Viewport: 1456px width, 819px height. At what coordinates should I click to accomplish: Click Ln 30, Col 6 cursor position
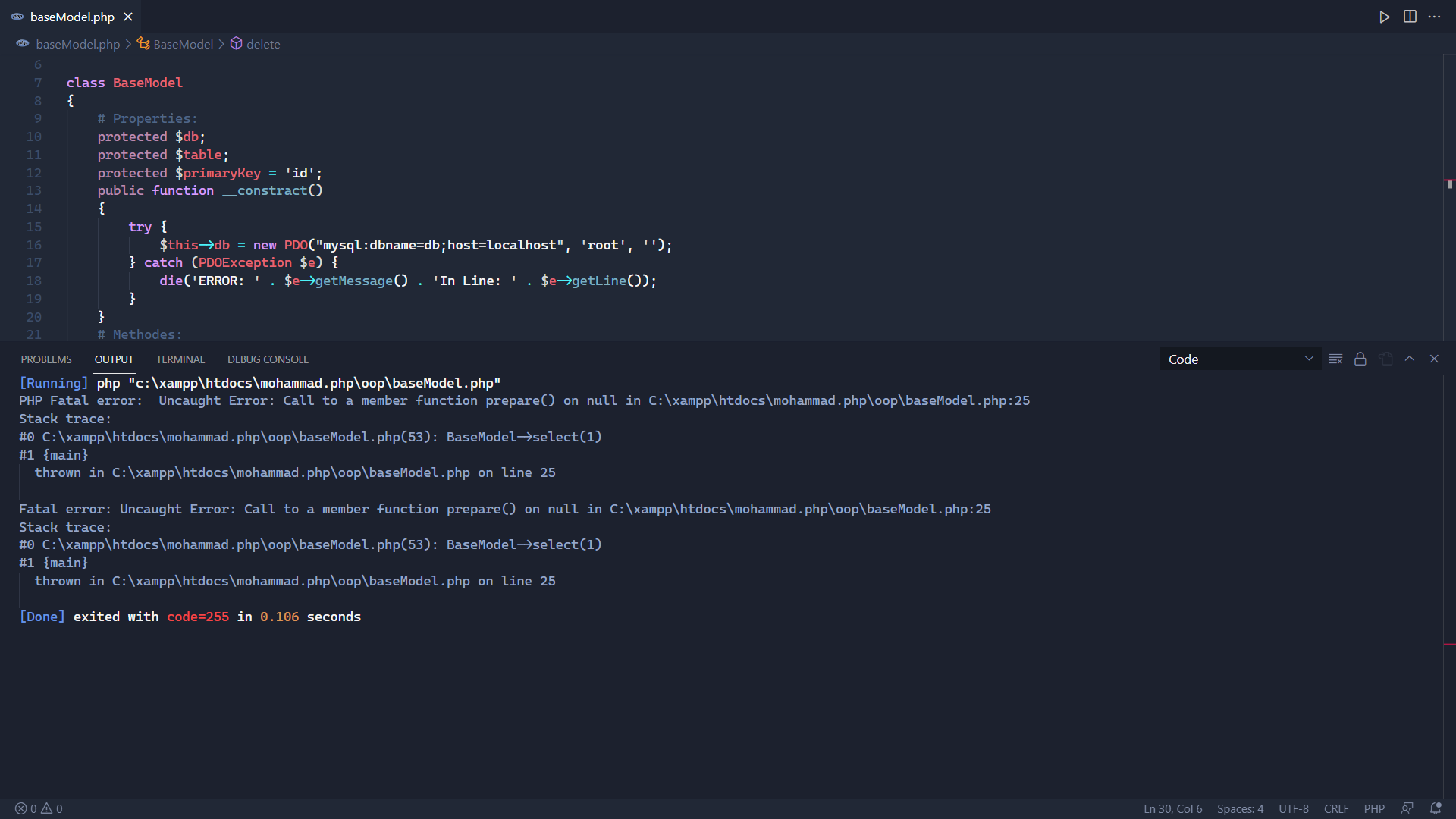coord(1172,809)
